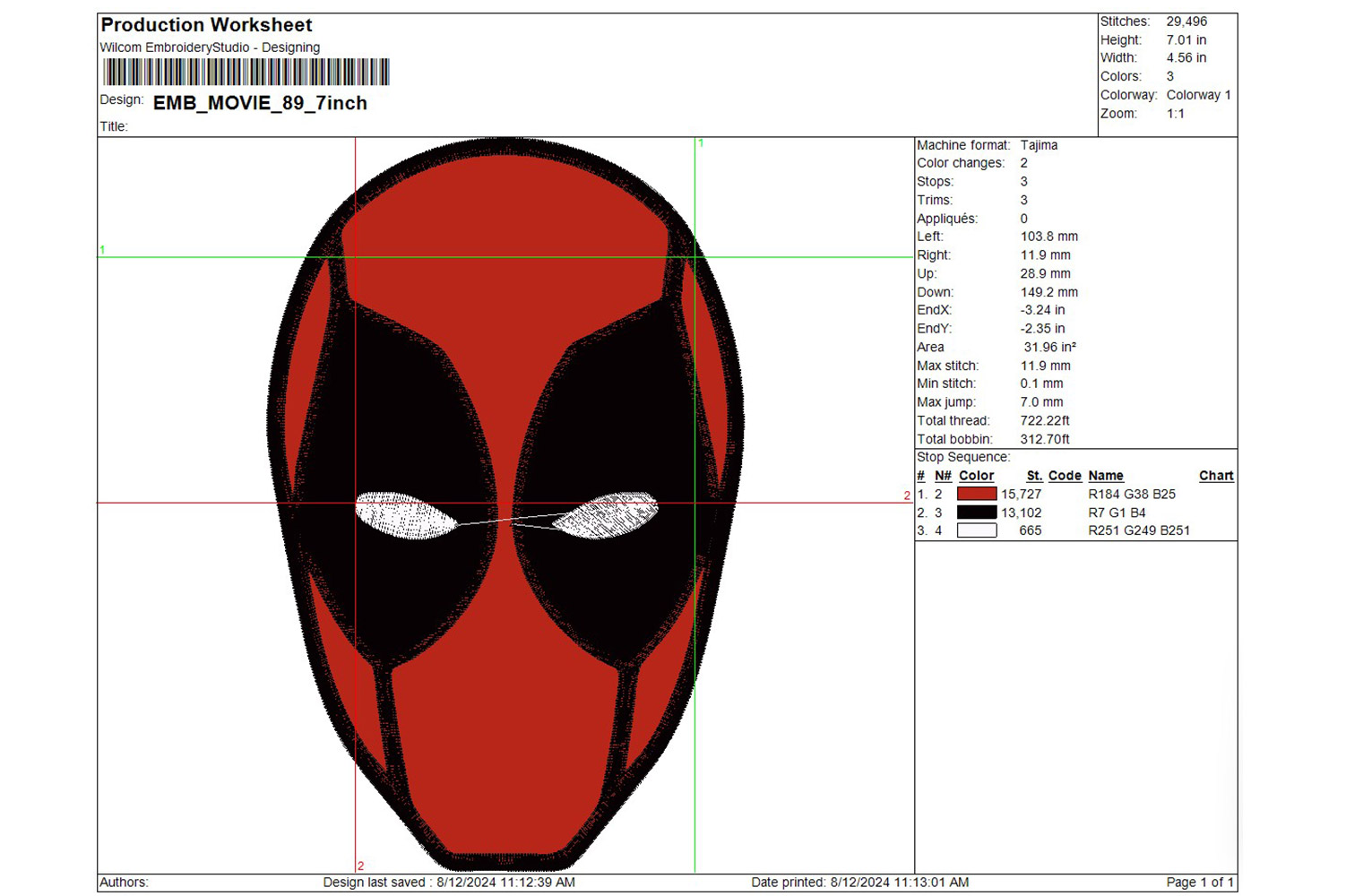Click the total bobbin value 312.70ft
Image resolution: width=1346 pixels, height=896 pixels.
pos(1045,439)
